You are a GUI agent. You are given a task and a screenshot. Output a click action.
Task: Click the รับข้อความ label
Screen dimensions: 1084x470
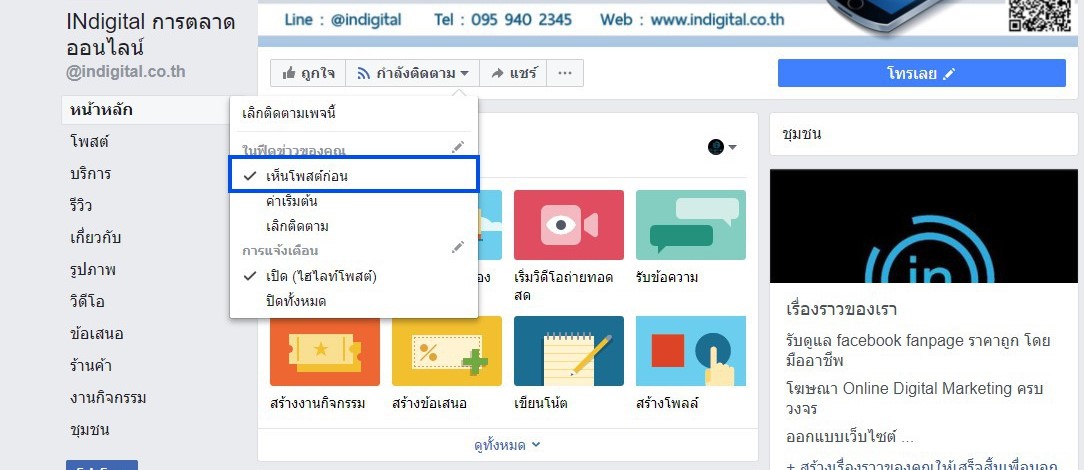point(667,278)
